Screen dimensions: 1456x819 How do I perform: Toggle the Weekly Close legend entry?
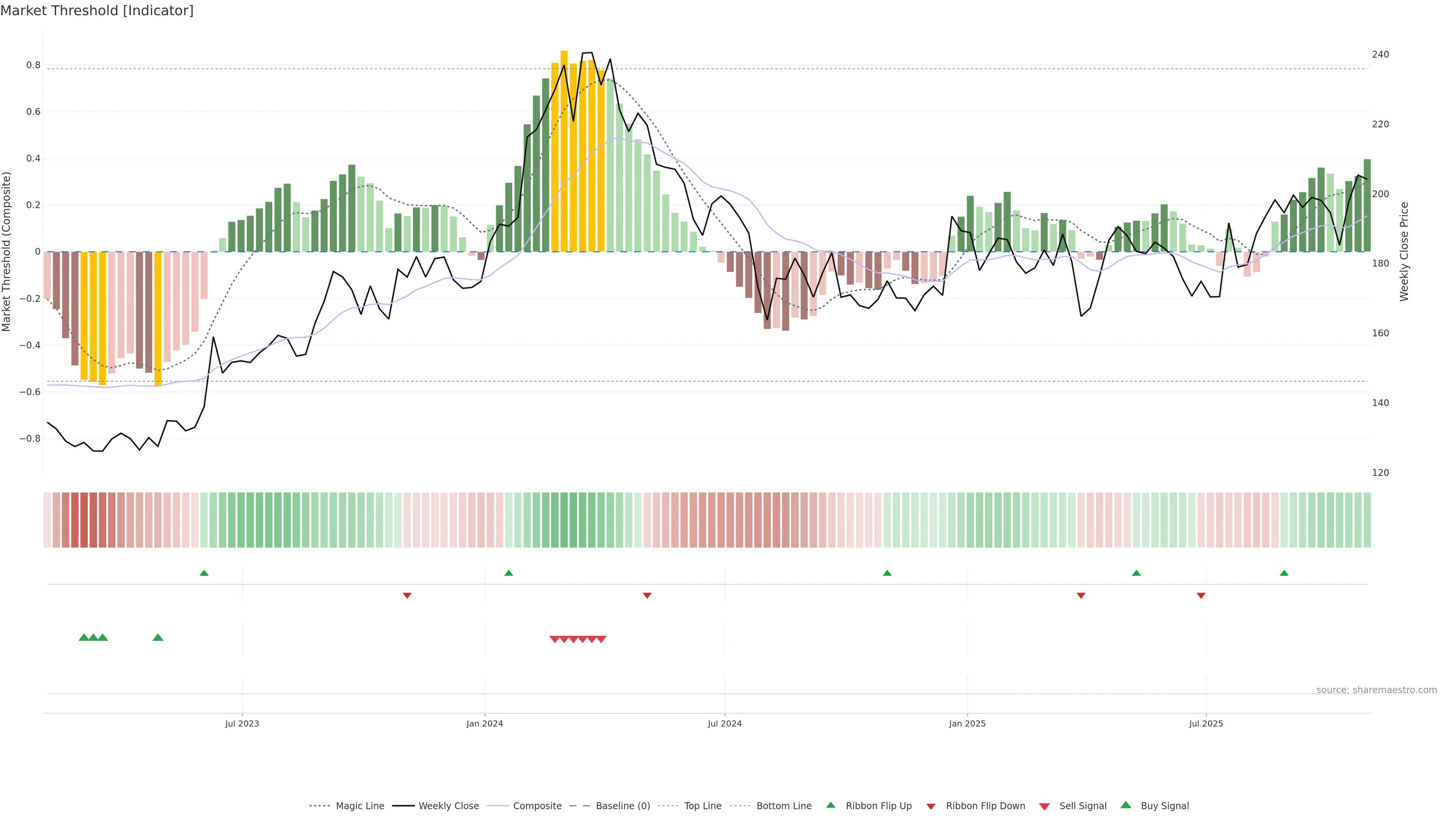pyautogui.click(x=448, y=806)
